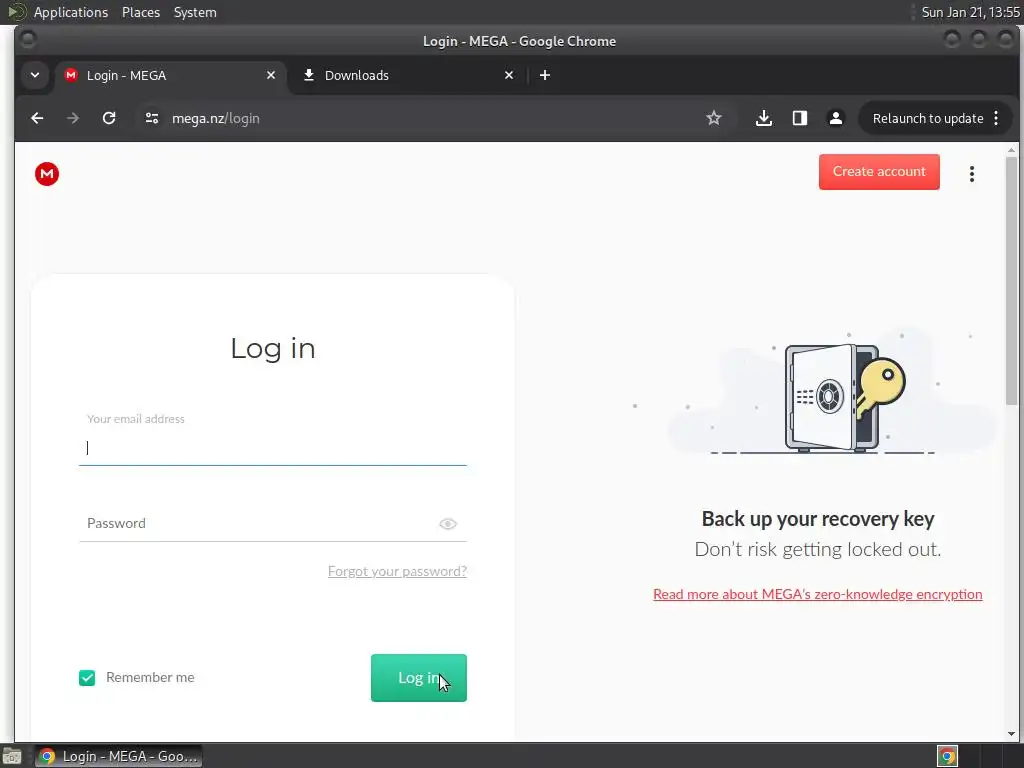Open Forgot your password link

[397, 571]
